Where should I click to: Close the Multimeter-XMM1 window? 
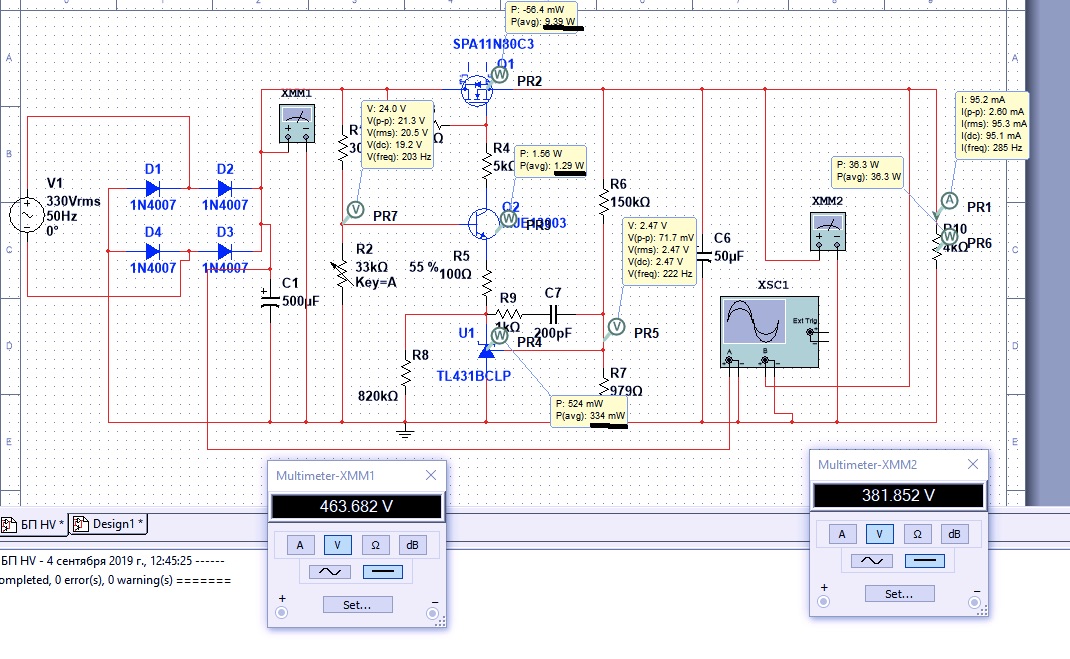point(431,475)
